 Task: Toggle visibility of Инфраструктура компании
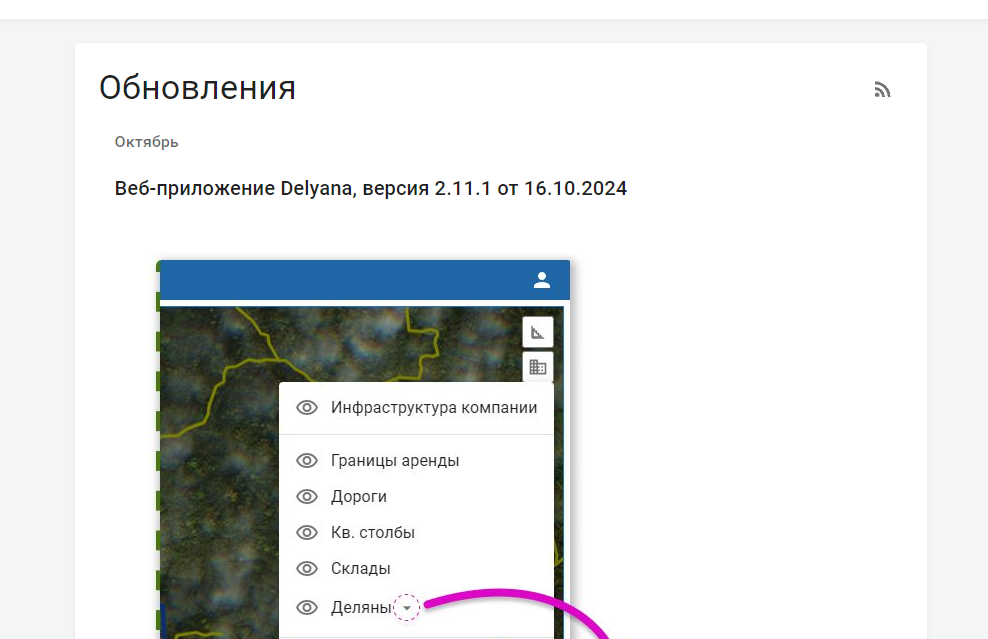click(x=307, y=408)
